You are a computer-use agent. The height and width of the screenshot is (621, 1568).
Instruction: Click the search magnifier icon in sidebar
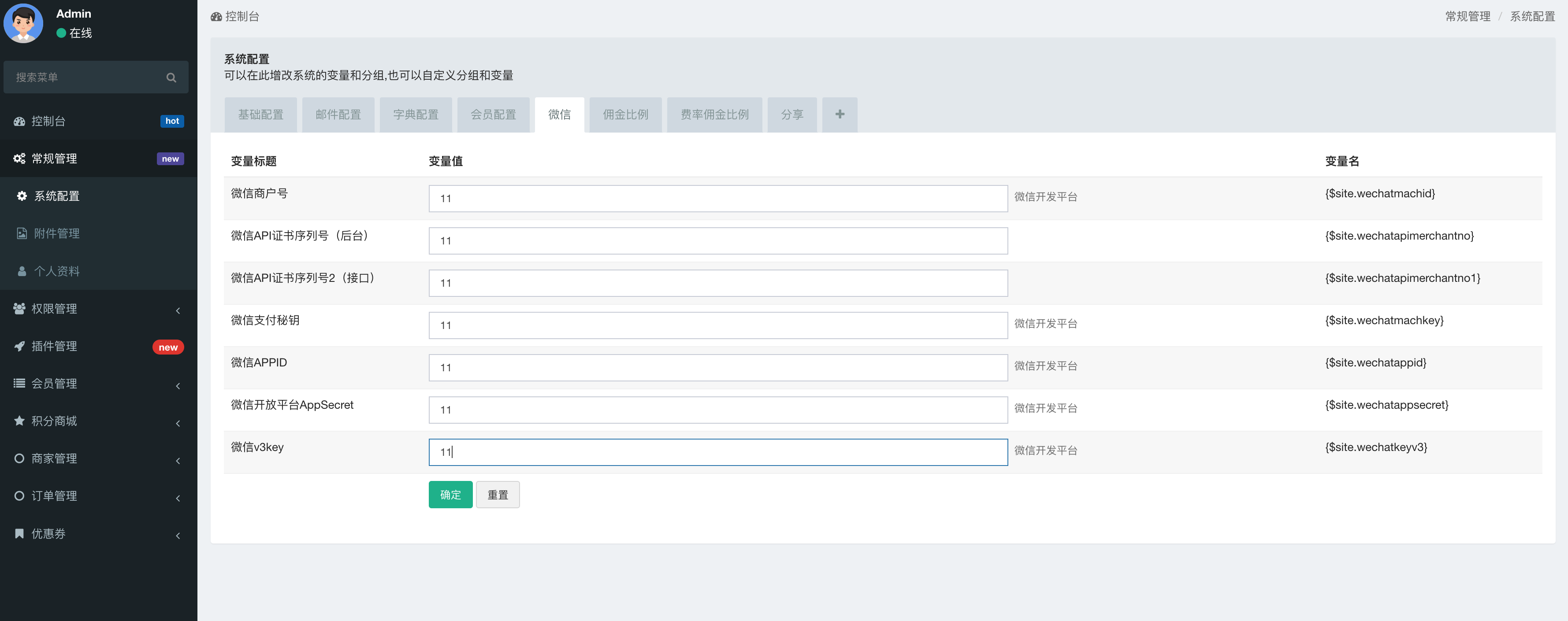pyautogui.click(x=171, y=77)
